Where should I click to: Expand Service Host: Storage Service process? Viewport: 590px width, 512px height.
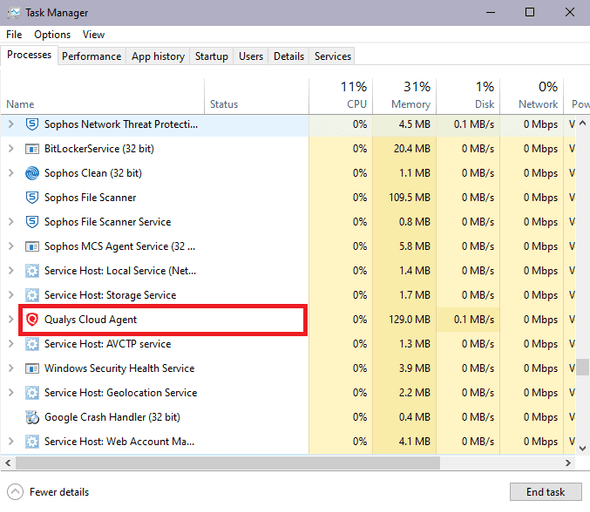coord(11,295)
